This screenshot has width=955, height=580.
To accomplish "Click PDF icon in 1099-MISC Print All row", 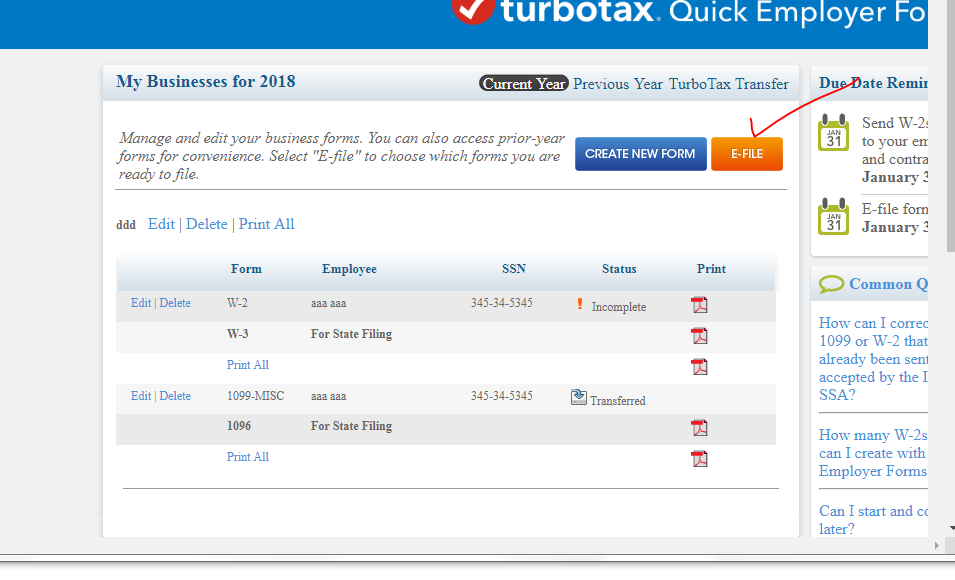I will point(699,458).
